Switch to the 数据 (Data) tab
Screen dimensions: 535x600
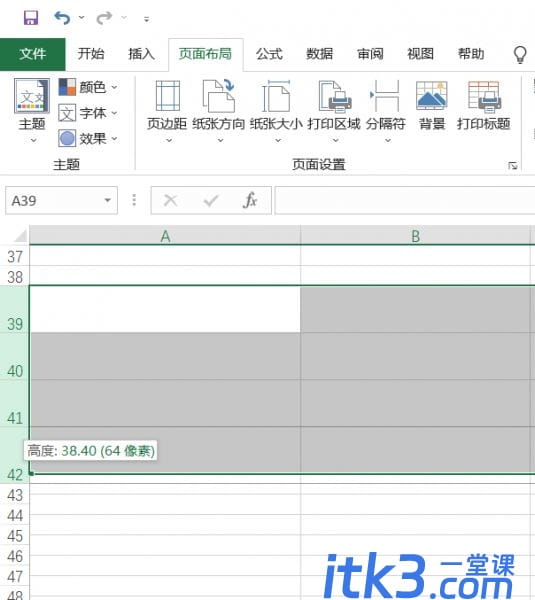[x=320, y=54]
